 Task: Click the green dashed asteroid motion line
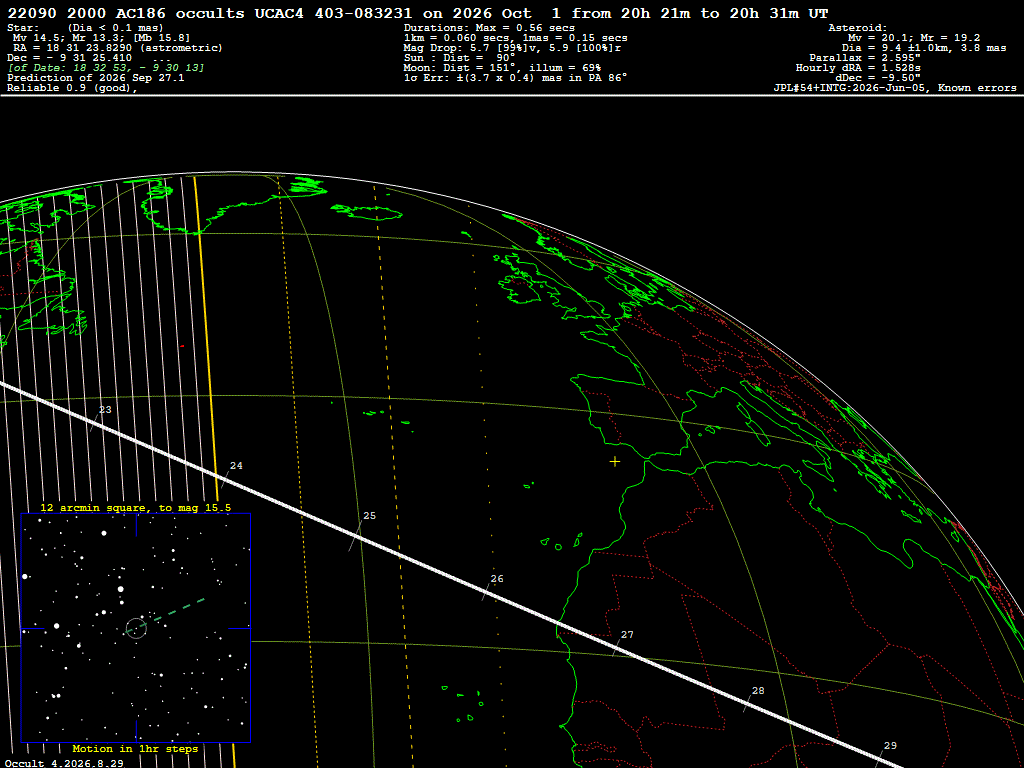click(x=173, y=613)
